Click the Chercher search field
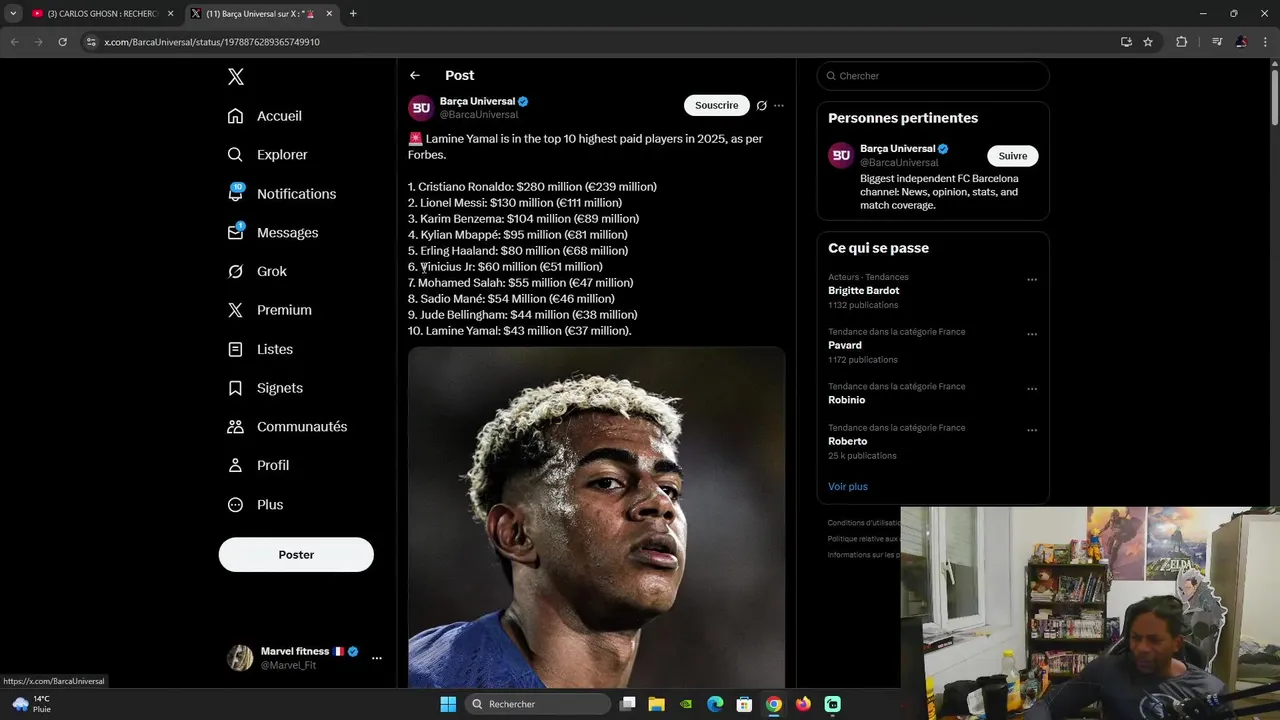Image resolution: width=1280 pixels, height=720 pixels. click(933, 76)
